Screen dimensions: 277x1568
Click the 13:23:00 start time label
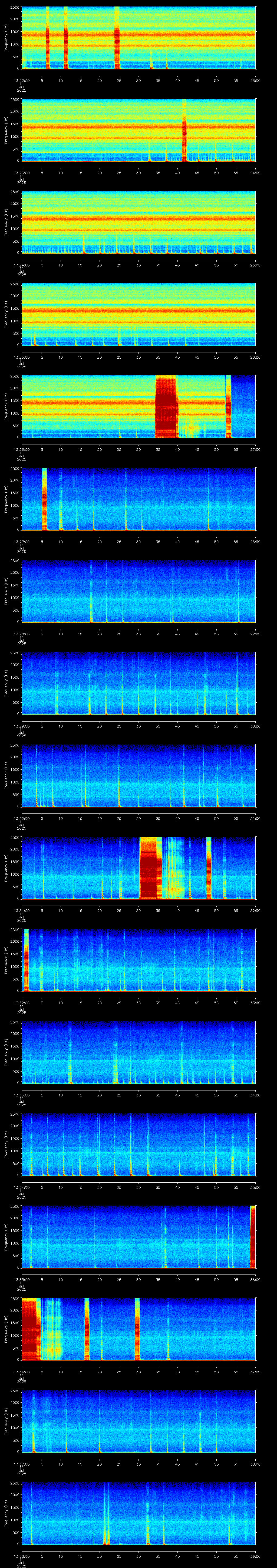click(21, 173)
